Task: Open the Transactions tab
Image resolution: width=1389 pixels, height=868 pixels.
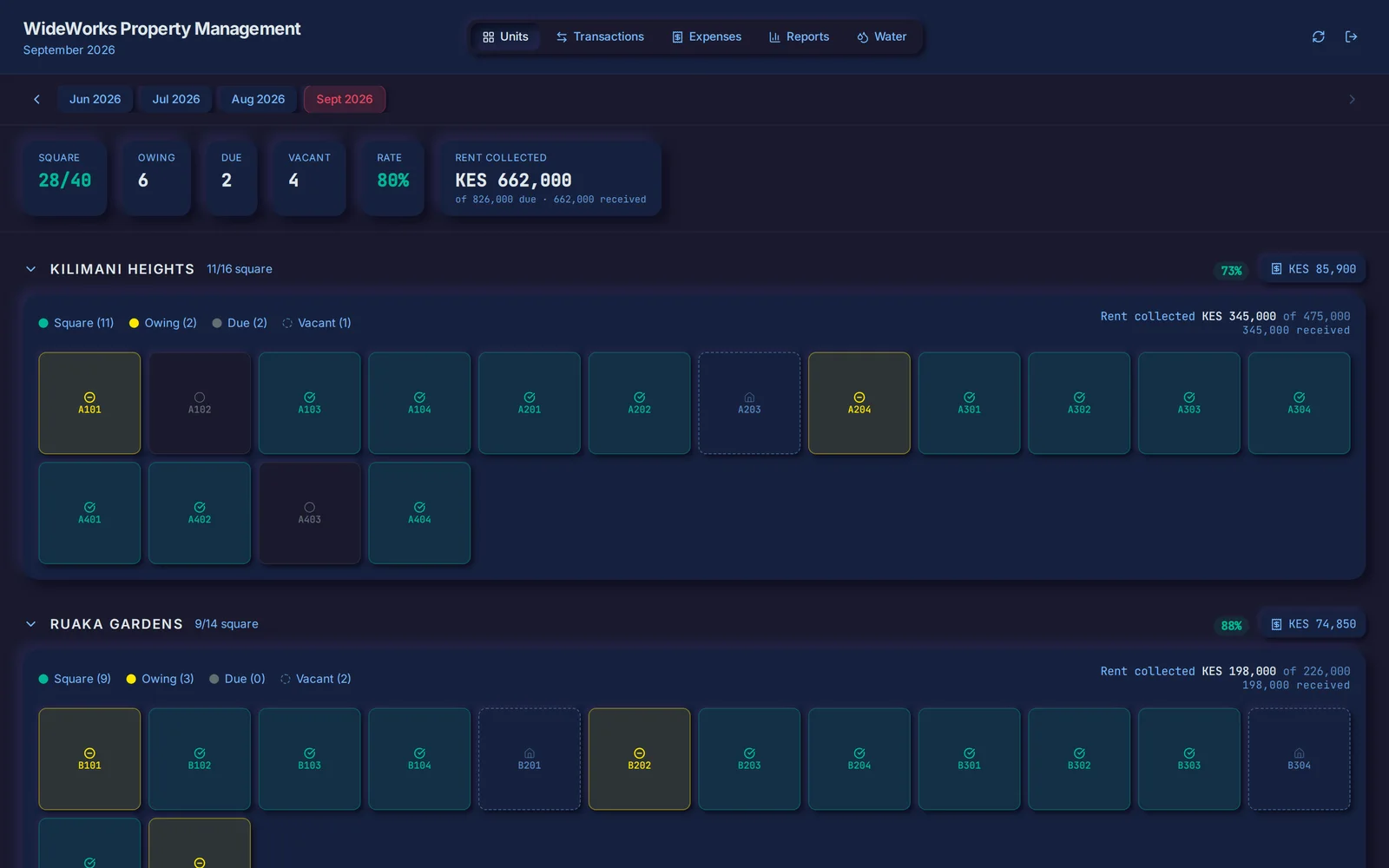Action: (600, 36)
